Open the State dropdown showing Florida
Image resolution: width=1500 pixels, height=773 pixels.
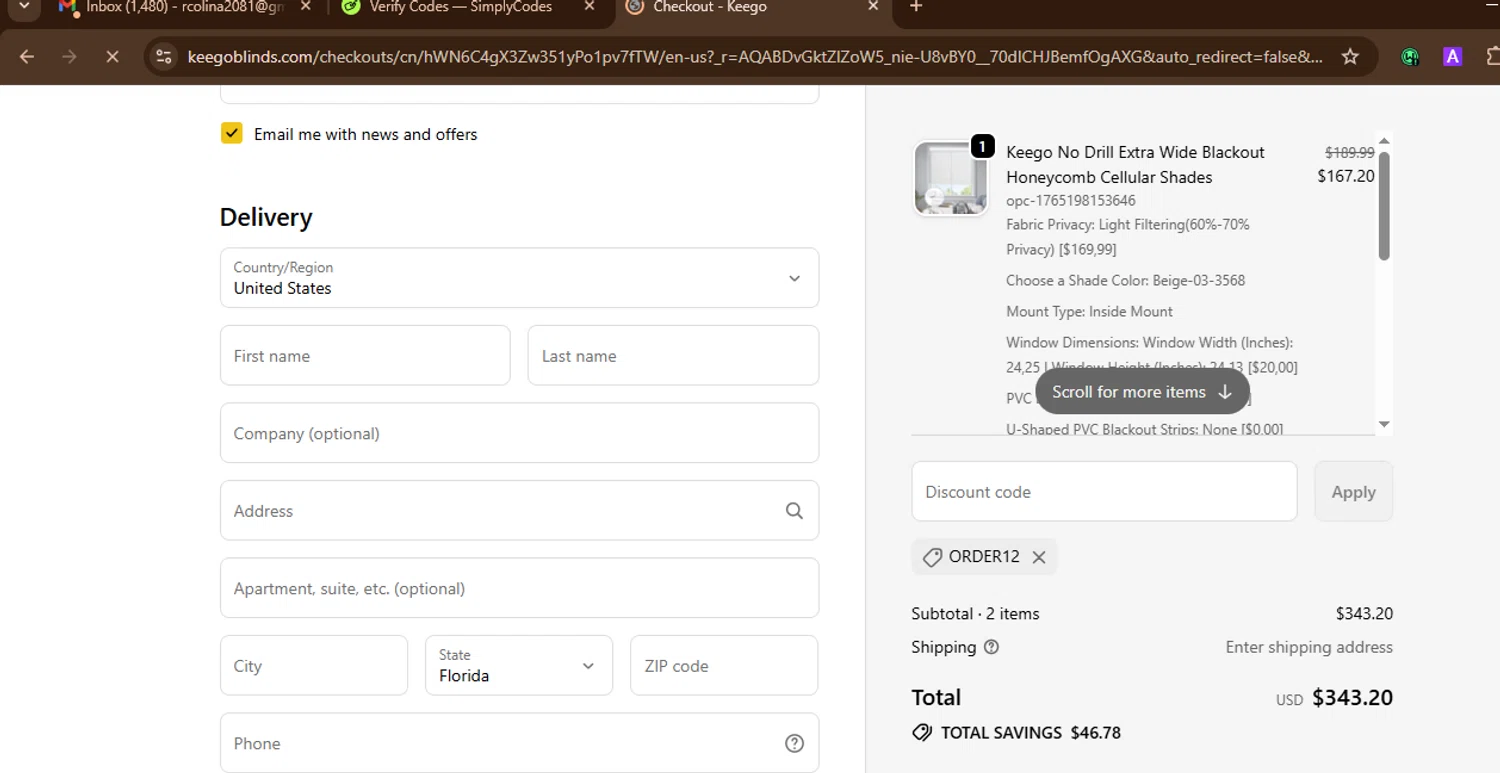pos(519,665)
